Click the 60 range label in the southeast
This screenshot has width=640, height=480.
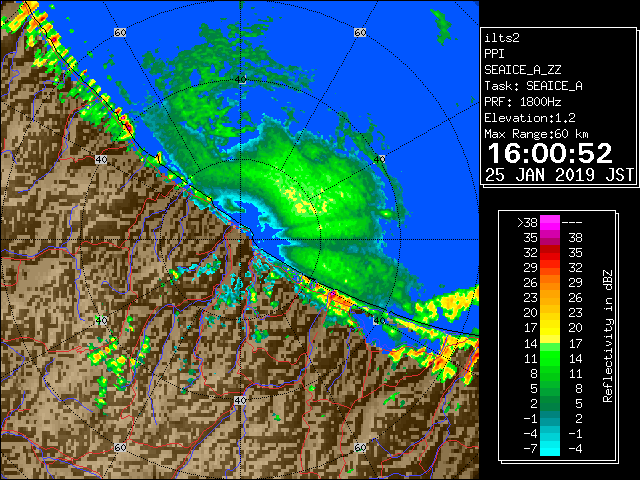tap(360, 447)
